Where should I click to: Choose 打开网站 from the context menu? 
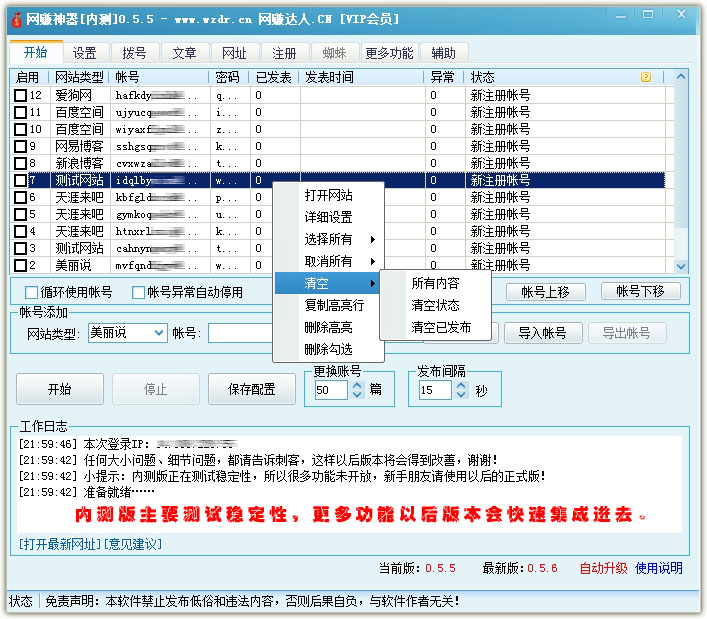pyautogui.click(x=329, y=196)
